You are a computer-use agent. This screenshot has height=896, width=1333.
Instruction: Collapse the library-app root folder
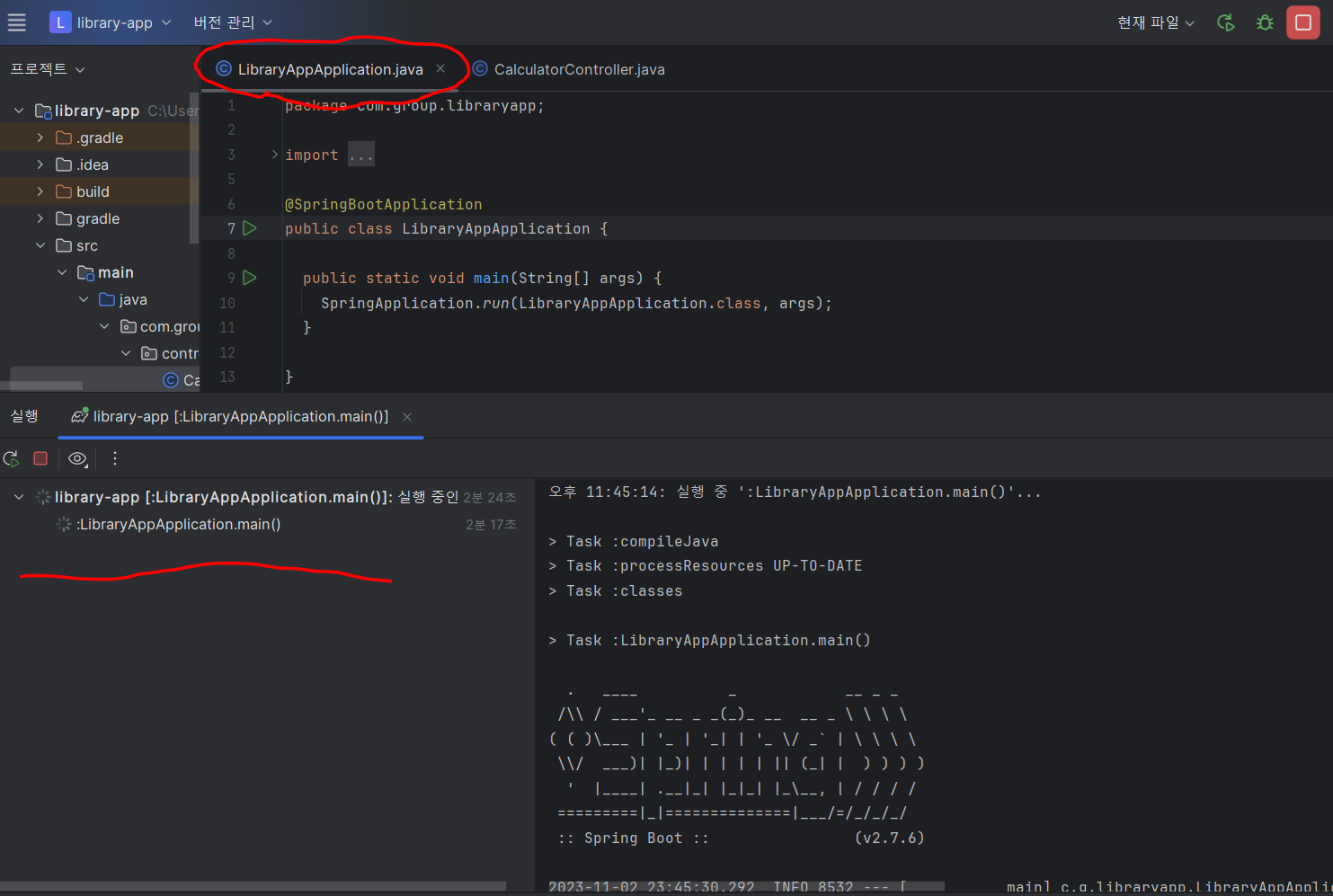(x=19, y=111)
